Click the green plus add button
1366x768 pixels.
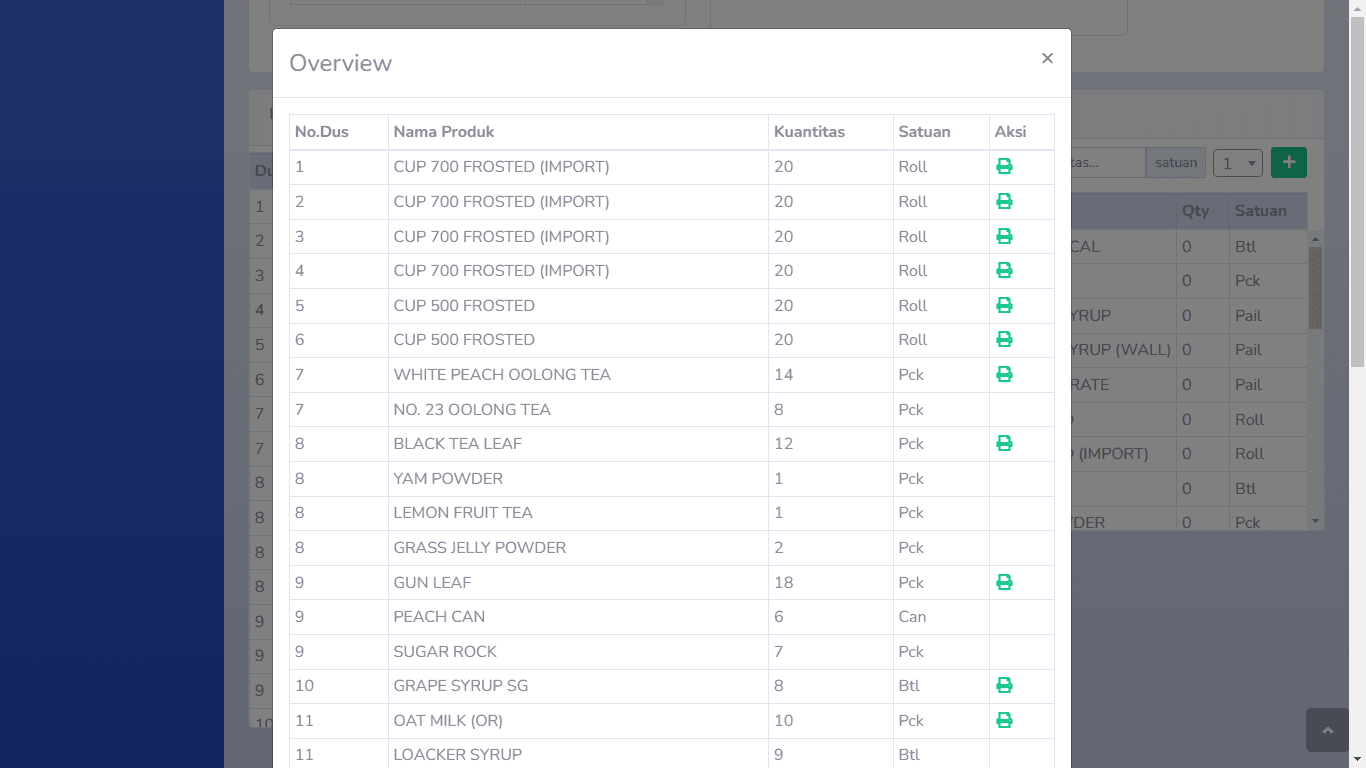tap(1288, 162)
